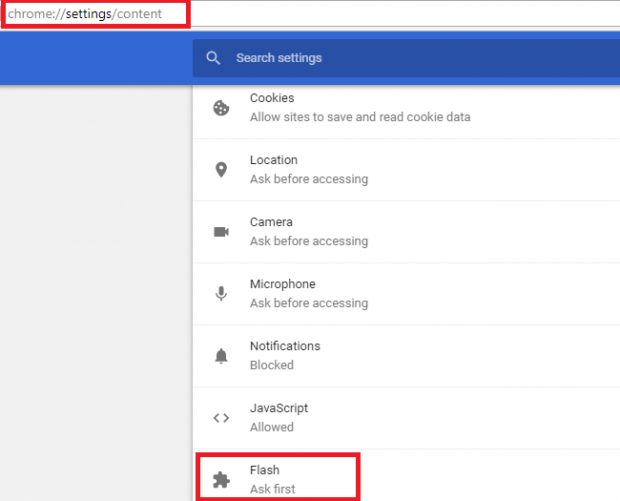620x501 pixels.
Task: Click 'Ask before accessing' under Location
Action: pyautogui.click(x=309, y=179)
